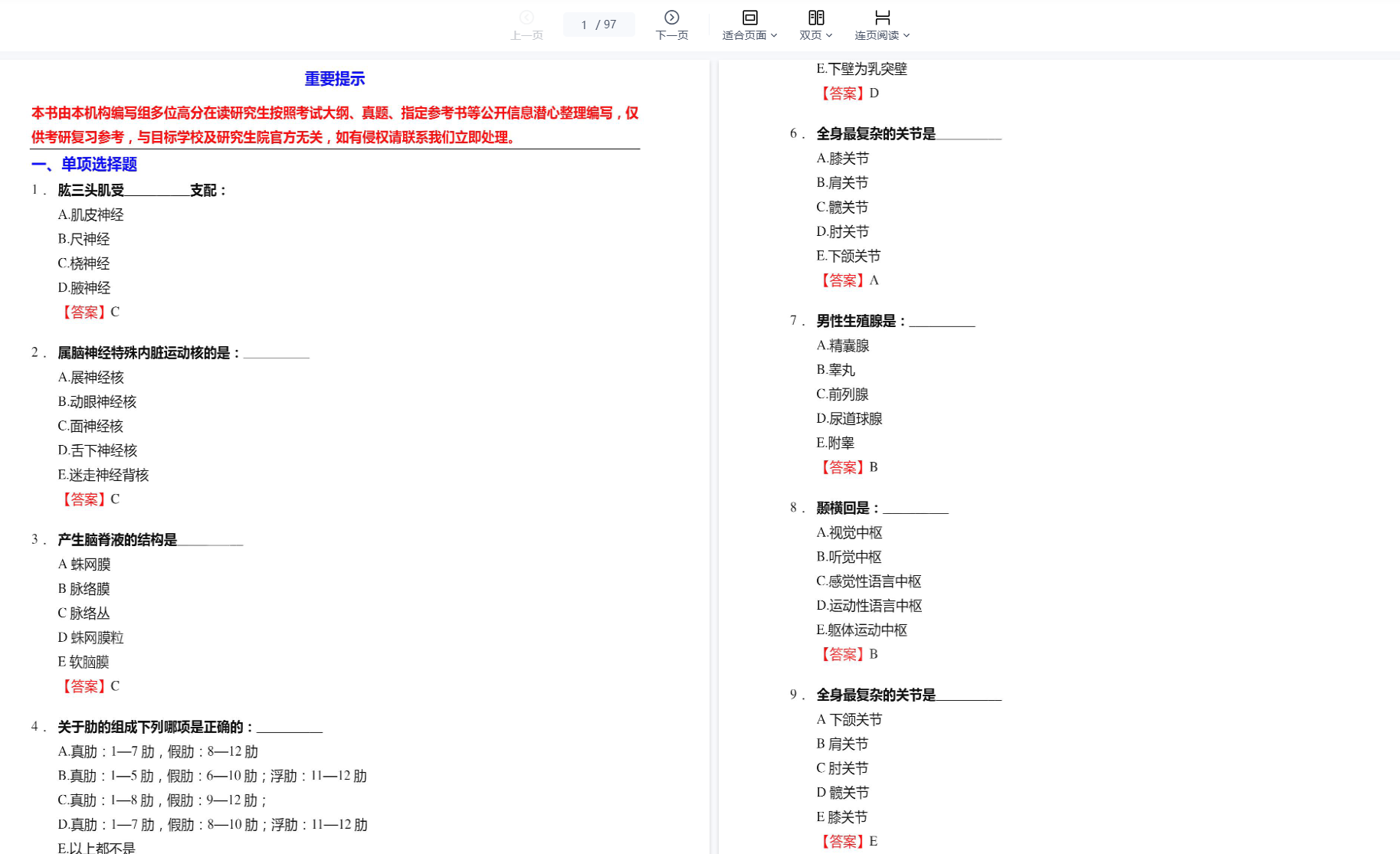Expand the 连页阅读 dropdown arrow

[907, 35]
